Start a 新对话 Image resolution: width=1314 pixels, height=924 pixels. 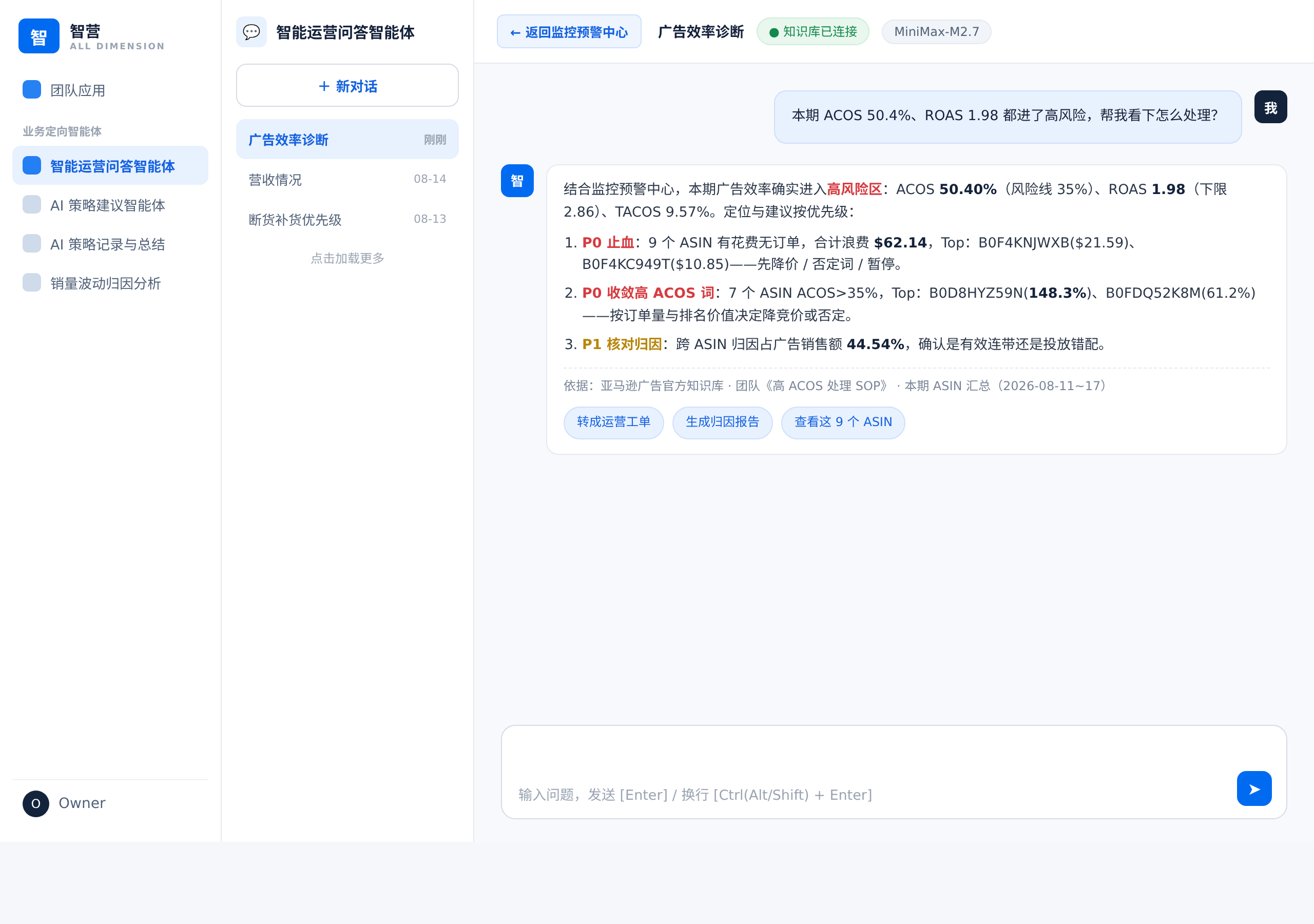click(x=347, y=85)
